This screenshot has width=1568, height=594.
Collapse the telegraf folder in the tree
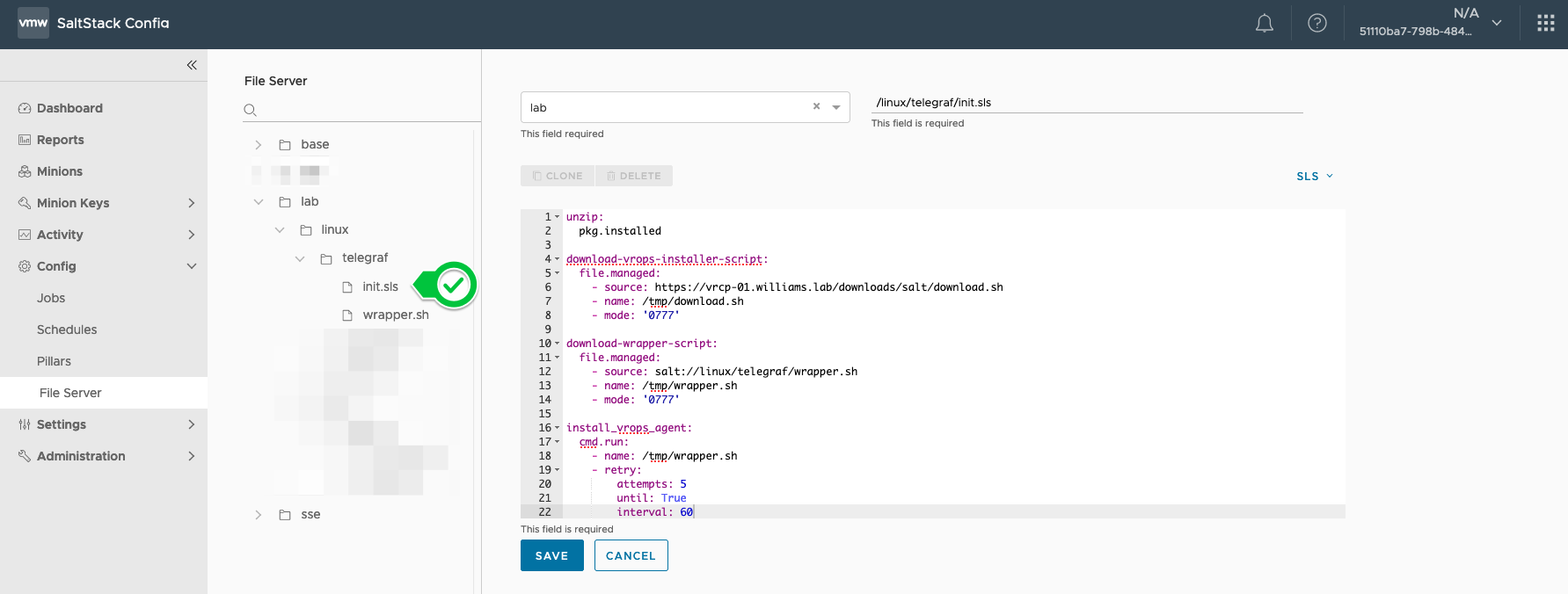[x=300, y=258]
